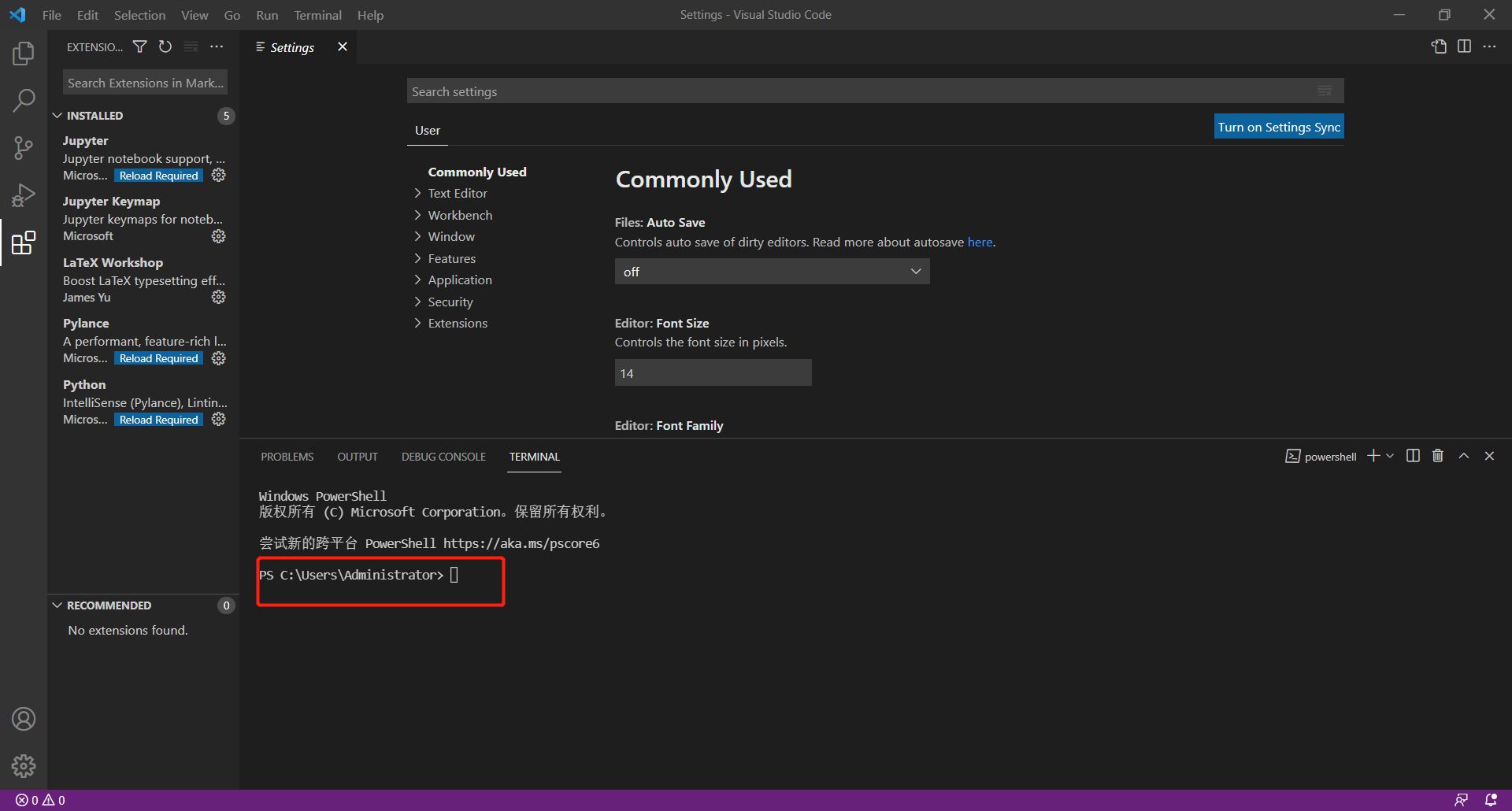Open feedback icon in status bar
Screen dimensions: 1512x811
1462,800
